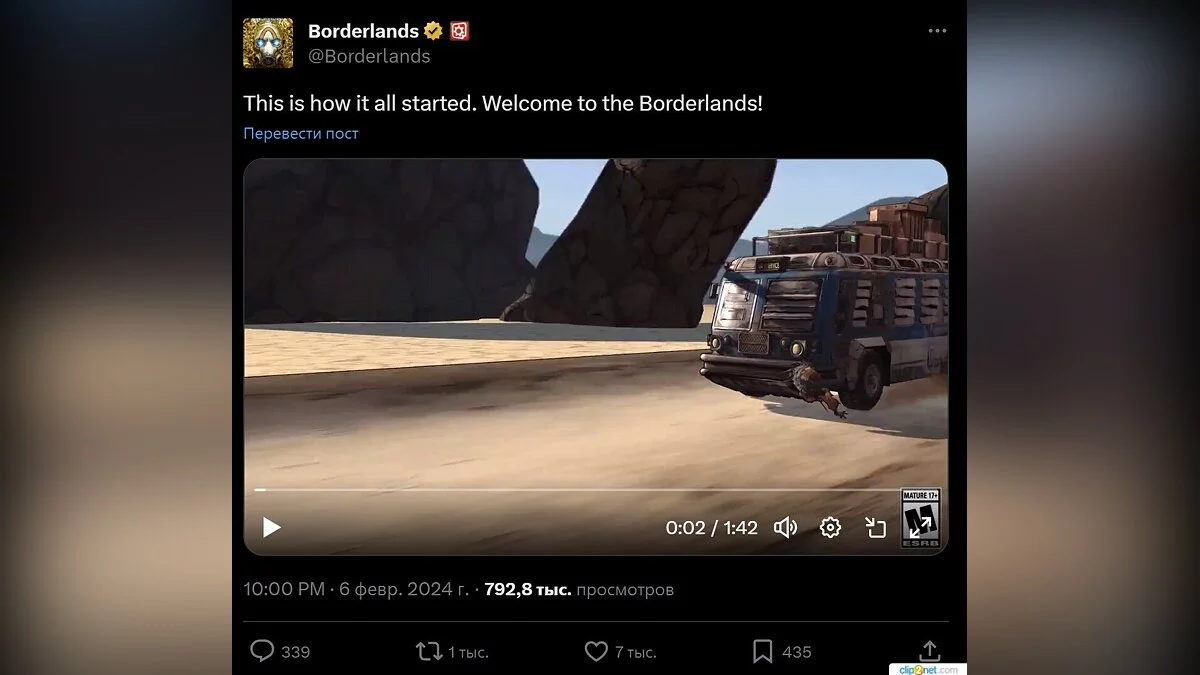
Task: Play the Borderlands video
Action: (271, 527)
